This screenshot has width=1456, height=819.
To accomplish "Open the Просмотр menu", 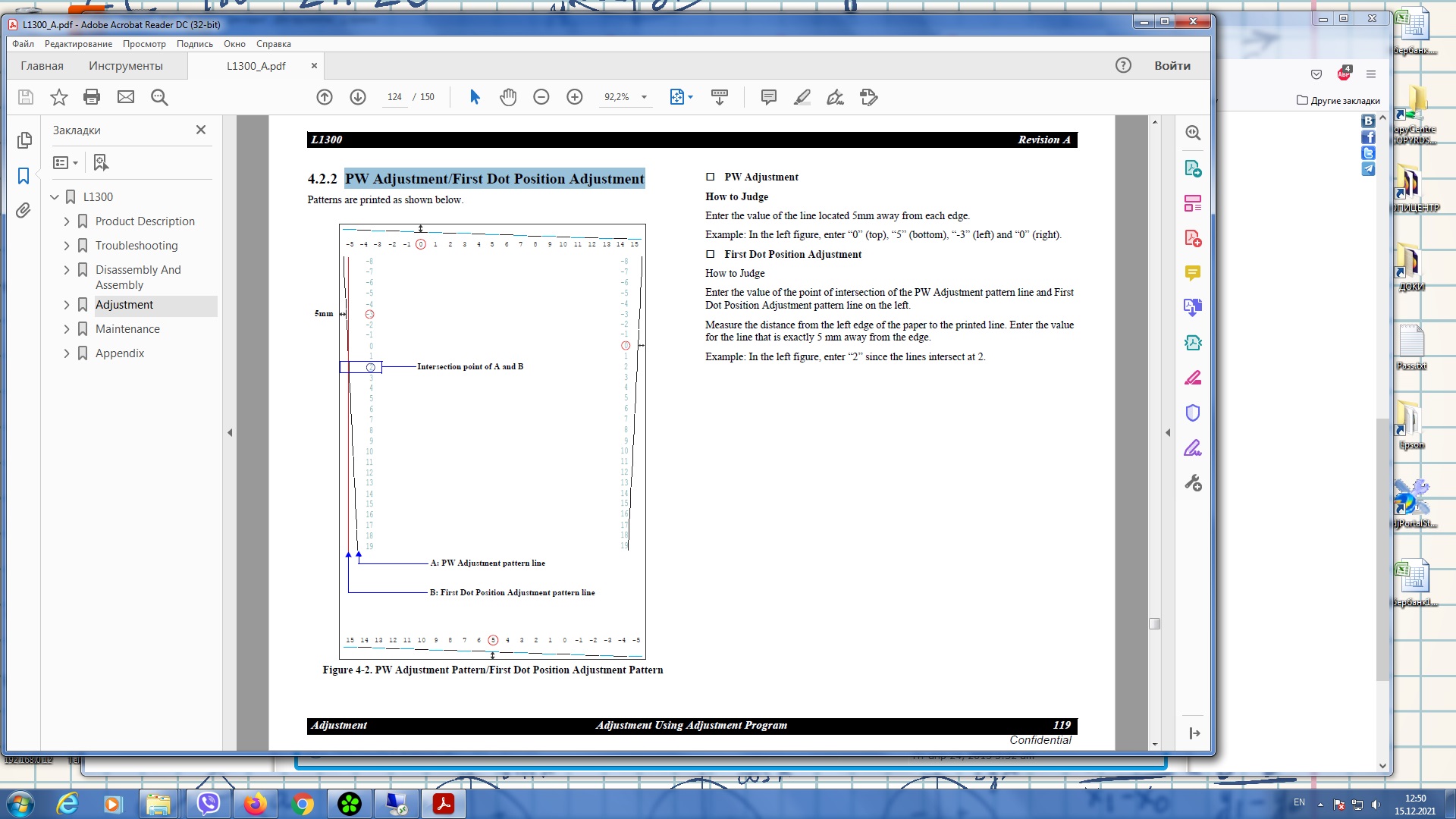I will coord(144,44).
